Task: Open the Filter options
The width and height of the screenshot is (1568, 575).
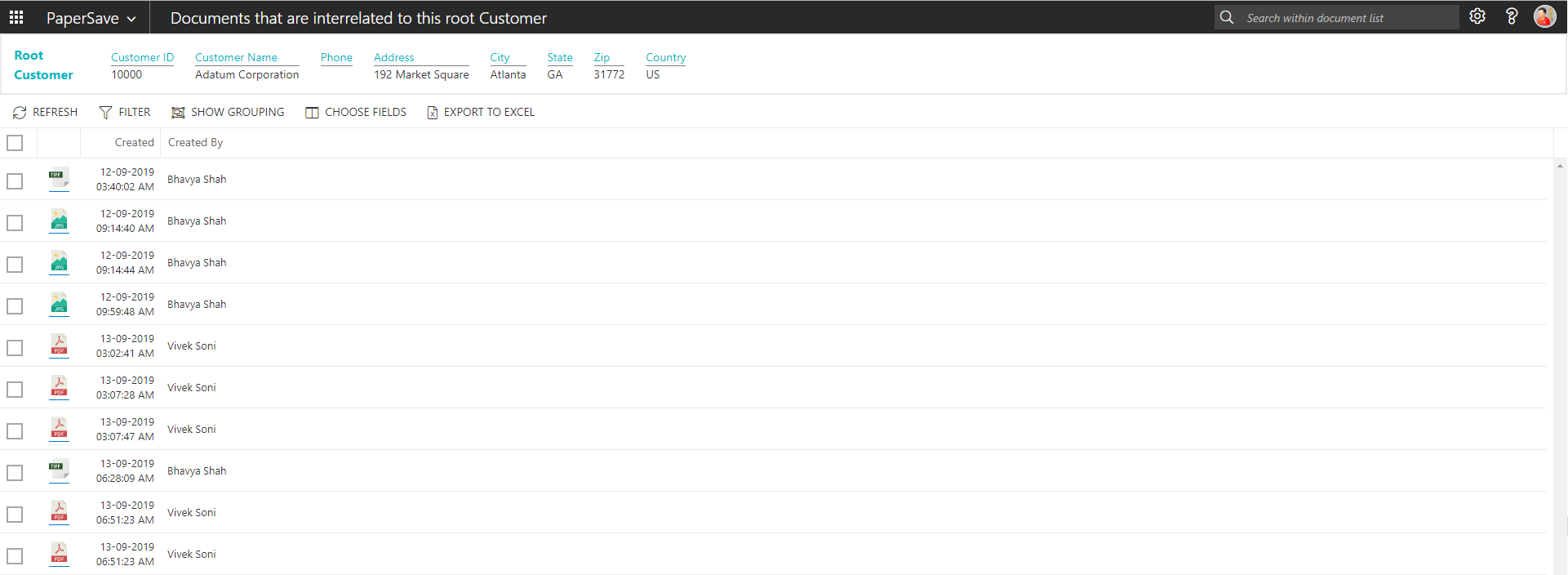Action: pos(125,113)
